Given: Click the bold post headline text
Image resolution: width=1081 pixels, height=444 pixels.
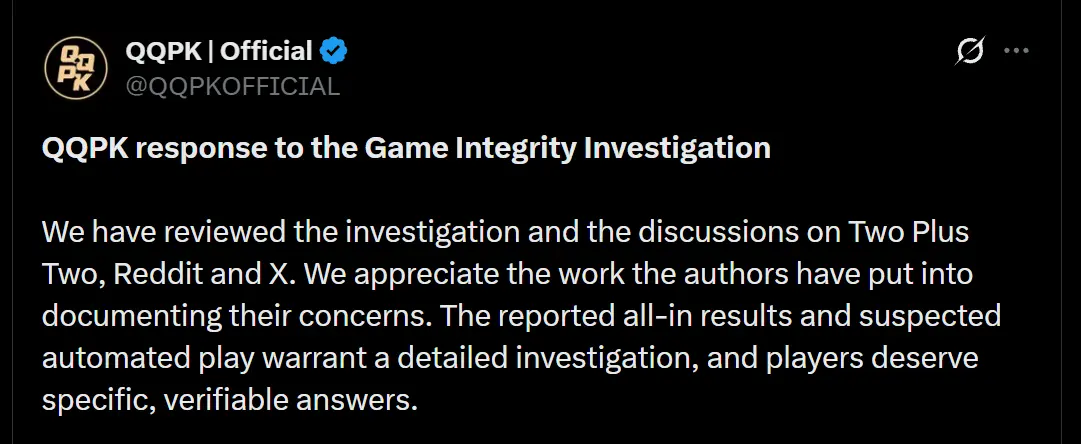Looking at the screenshot, I should coord(406,148).
